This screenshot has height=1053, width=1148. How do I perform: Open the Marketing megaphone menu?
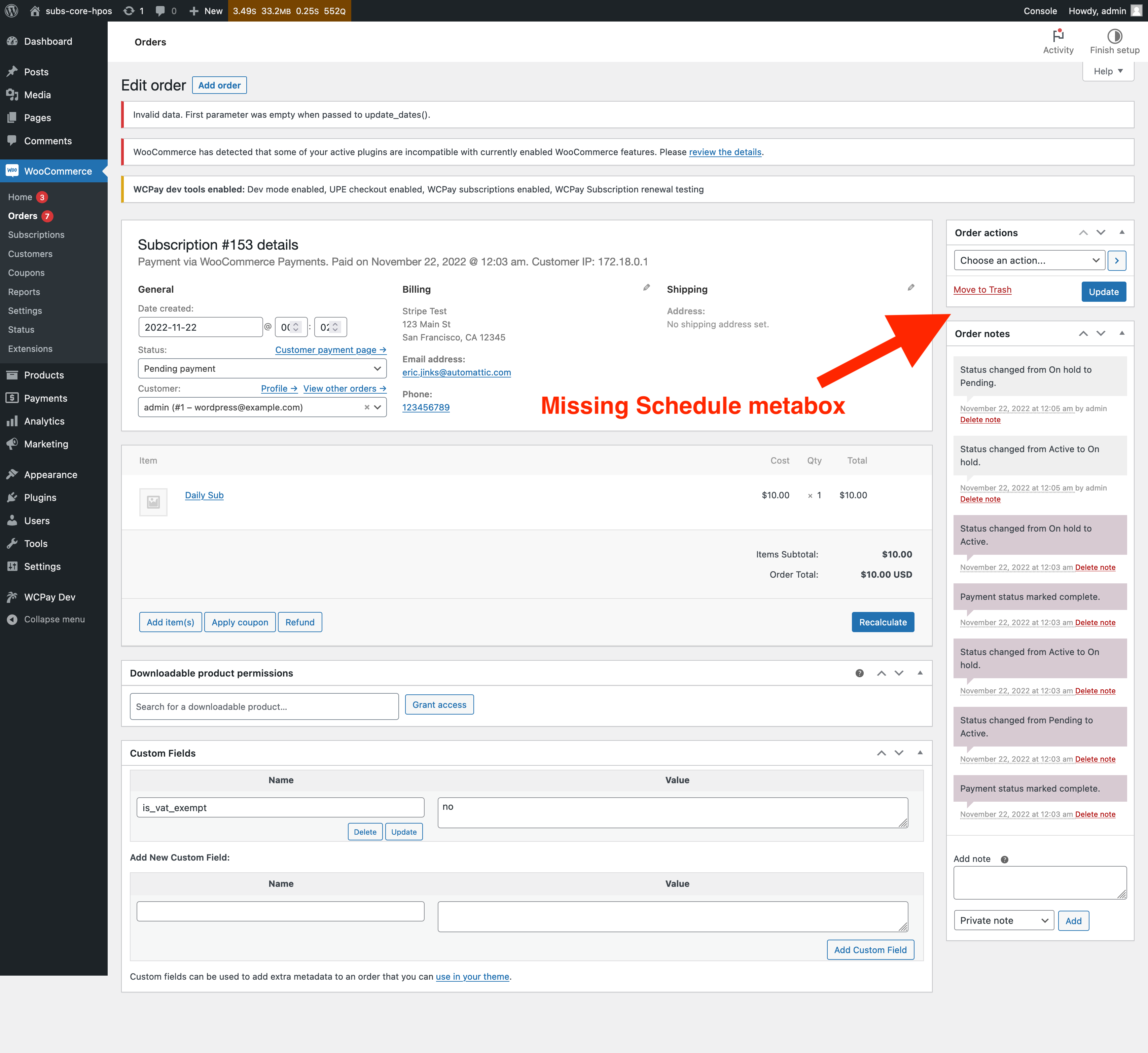tap(45, 444)
